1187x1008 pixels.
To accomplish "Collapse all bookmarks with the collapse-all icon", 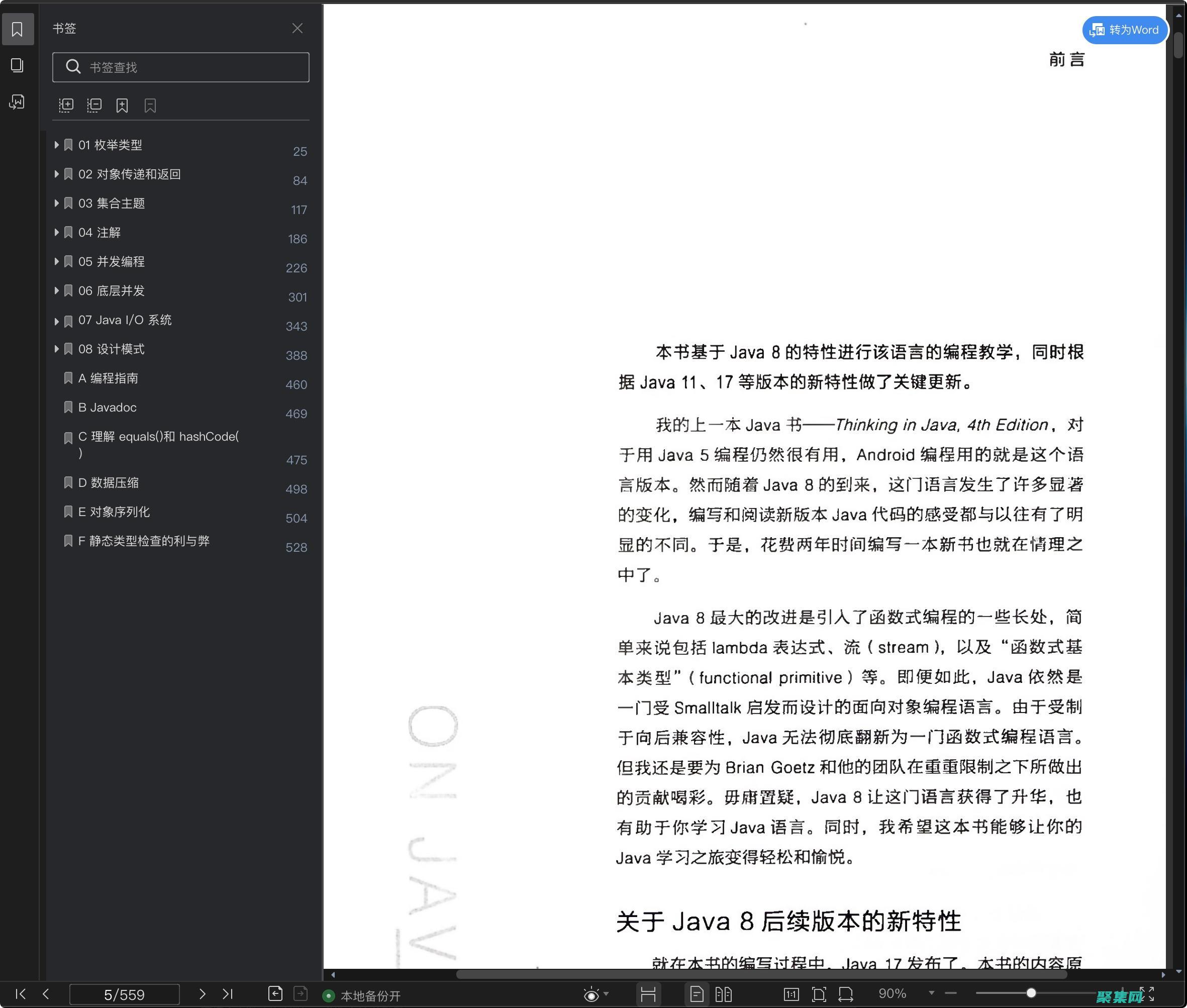I will (94, 105).
